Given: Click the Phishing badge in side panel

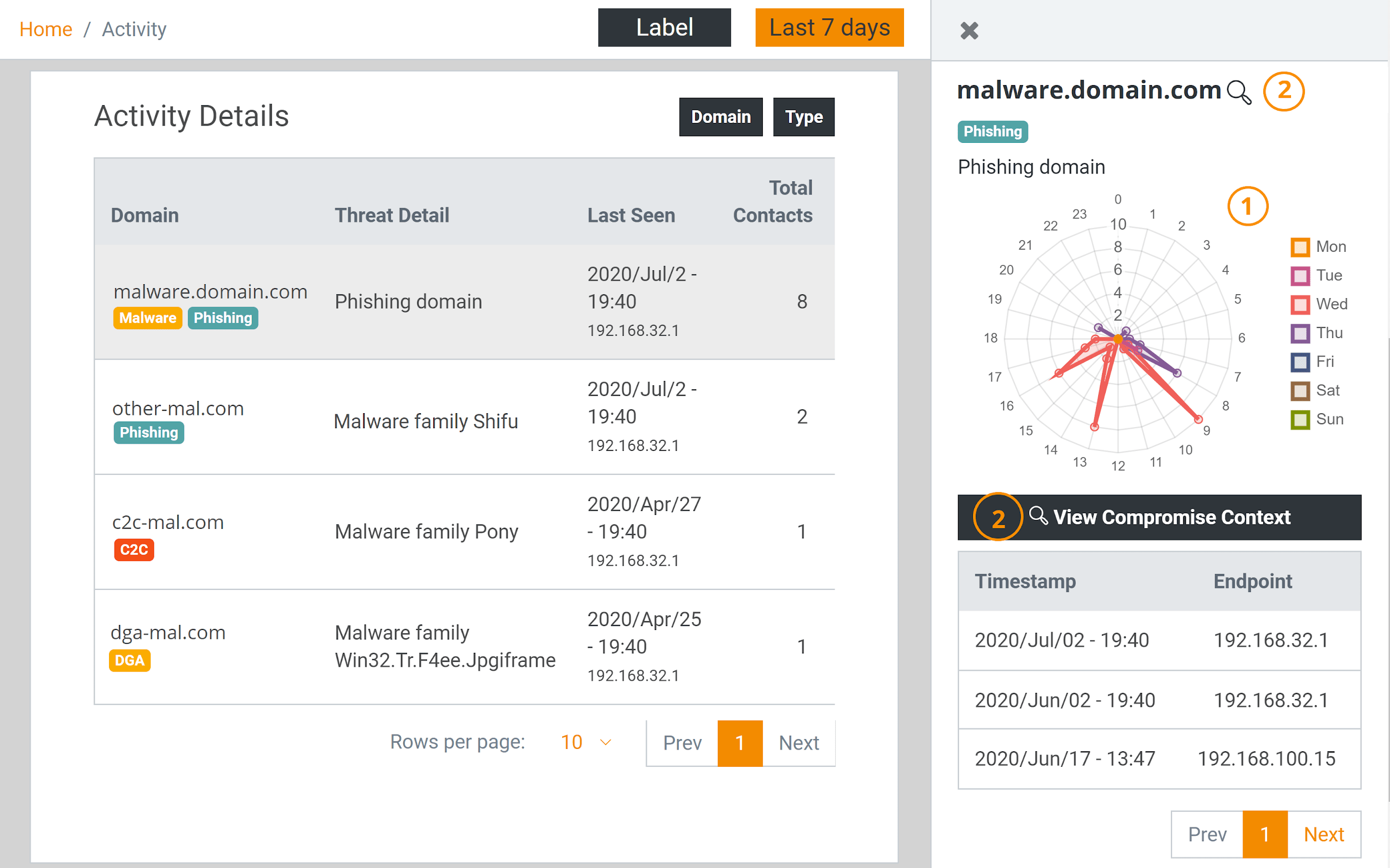Looking at the screenshot, I should point(992,131).
